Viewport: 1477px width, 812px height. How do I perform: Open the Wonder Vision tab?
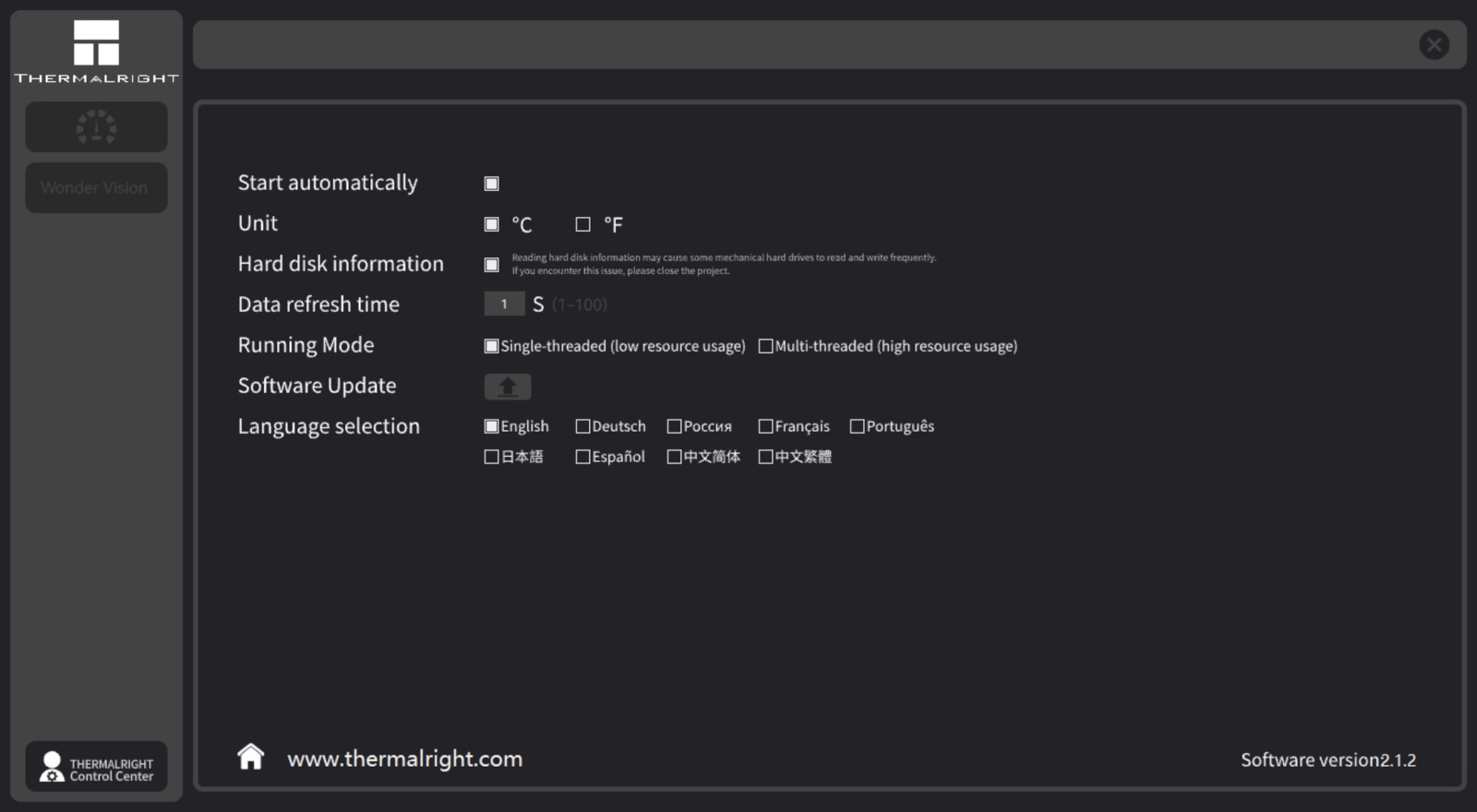[x=96, y=188]
